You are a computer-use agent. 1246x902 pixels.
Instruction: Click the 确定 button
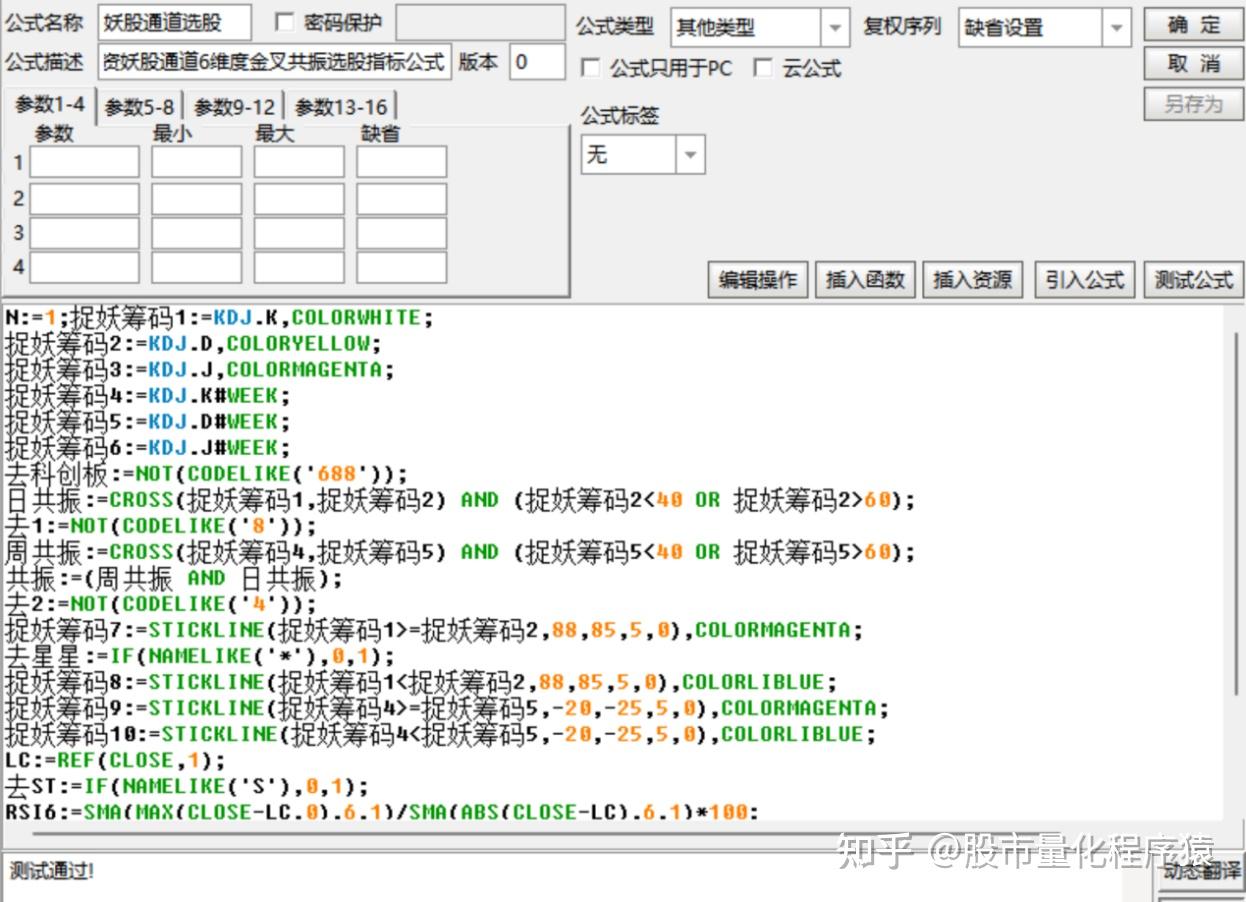coord(1193,25)
